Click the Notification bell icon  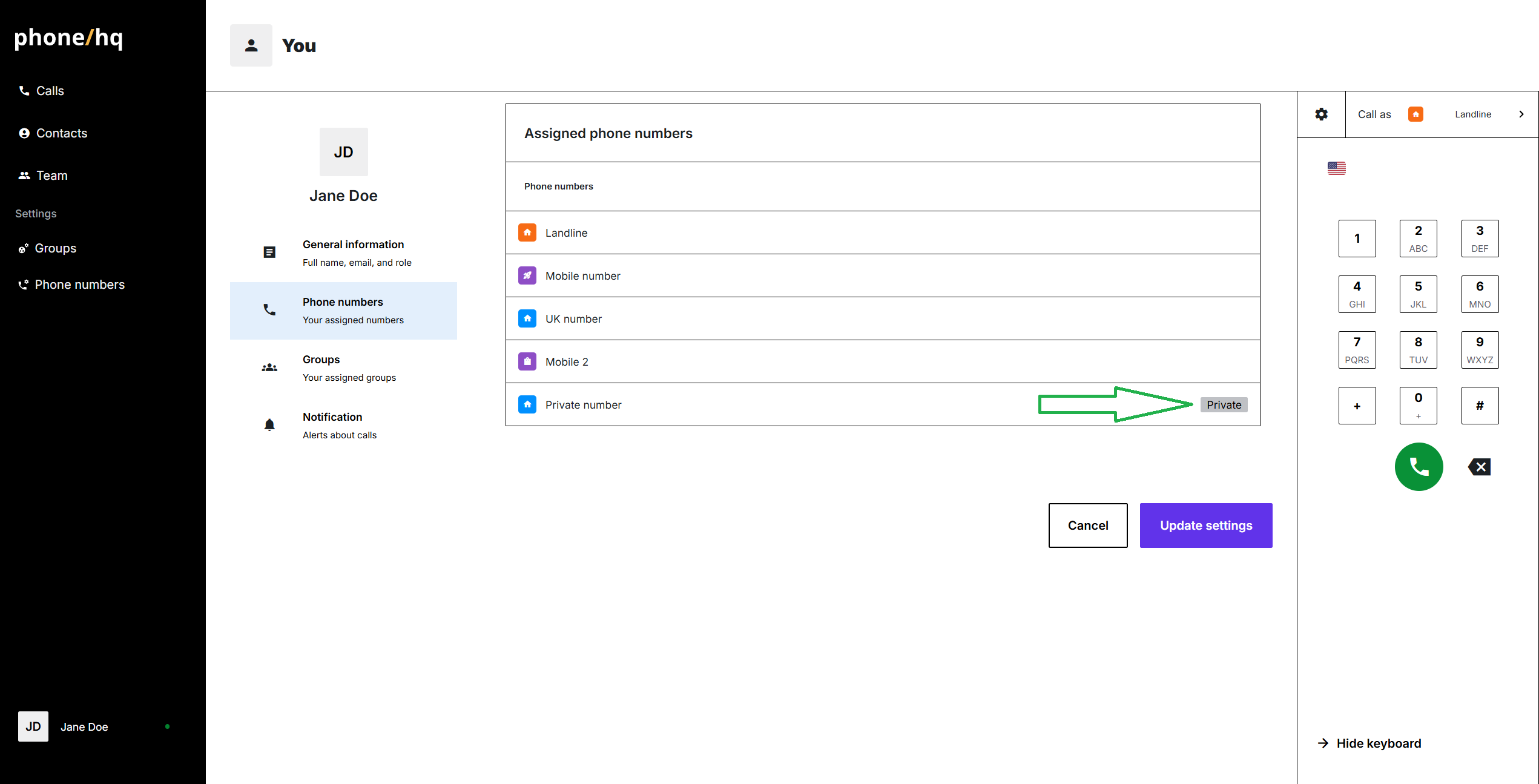coord(269,425)
